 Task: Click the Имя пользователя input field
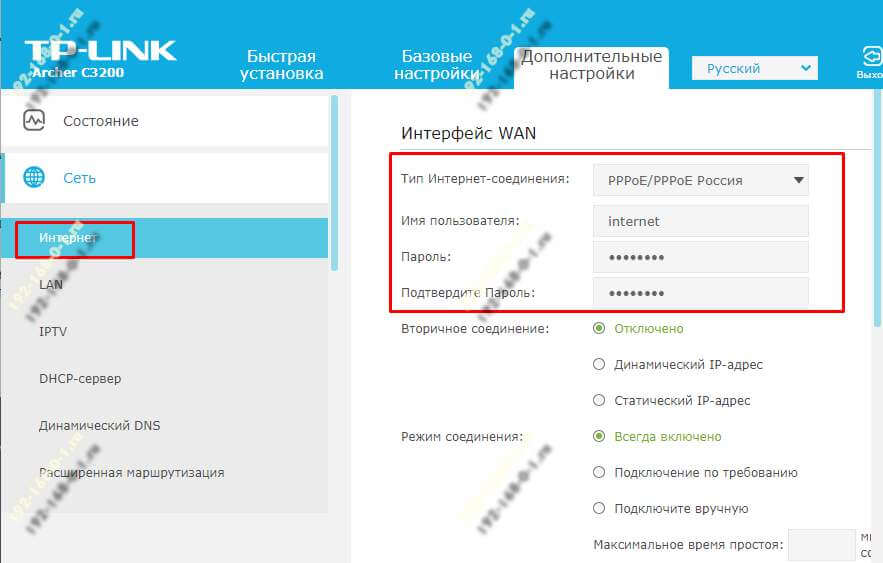(701, 221)
